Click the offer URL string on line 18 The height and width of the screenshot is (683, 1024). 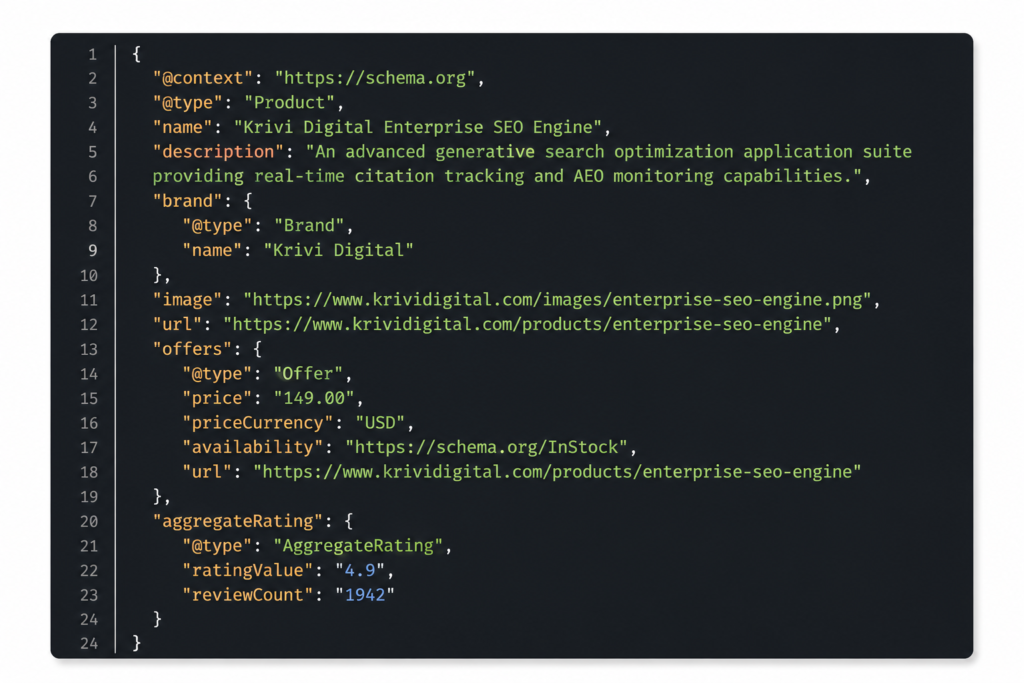coord(558,472)
